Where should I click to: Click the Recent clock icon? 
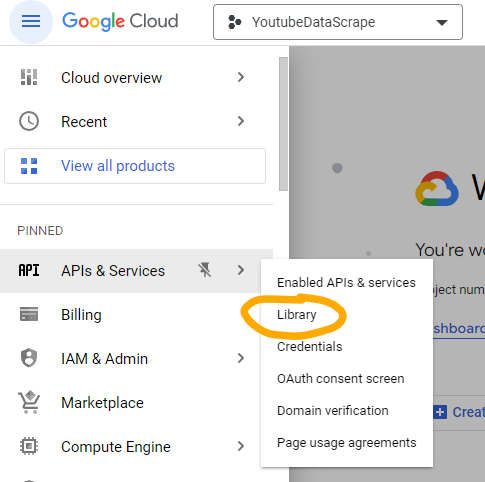pyautogui.click(x=29, y=121)
